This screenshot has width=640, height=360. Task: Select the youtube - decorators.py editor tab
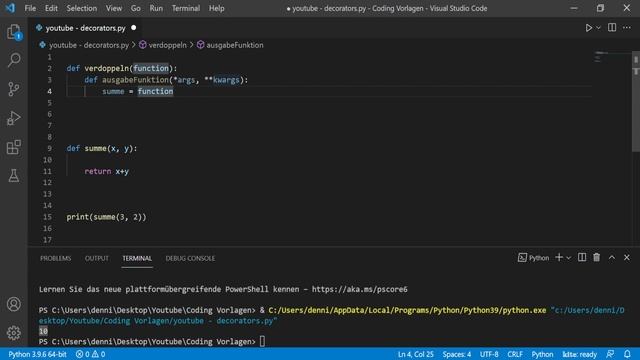(86, 28)
